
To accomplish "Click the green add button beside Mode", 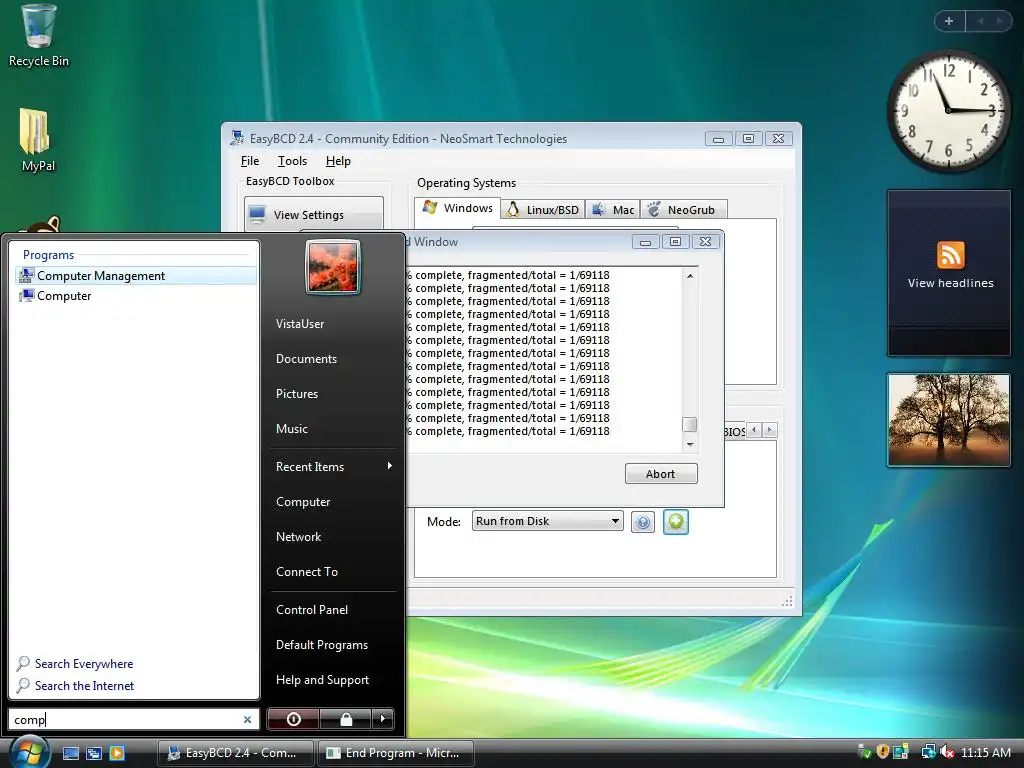I will [x=676, y=522].
